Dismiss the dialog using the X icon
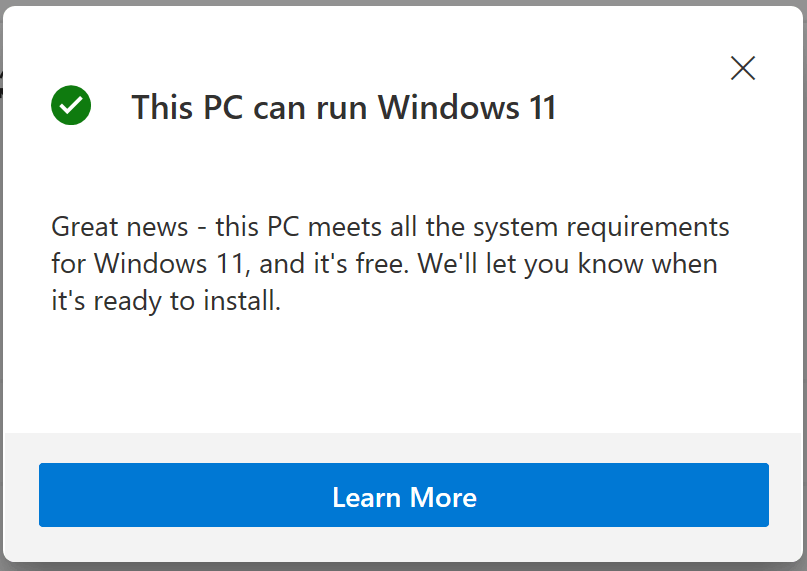Screen dimensions: 807x571 click(x=743, y=68)
